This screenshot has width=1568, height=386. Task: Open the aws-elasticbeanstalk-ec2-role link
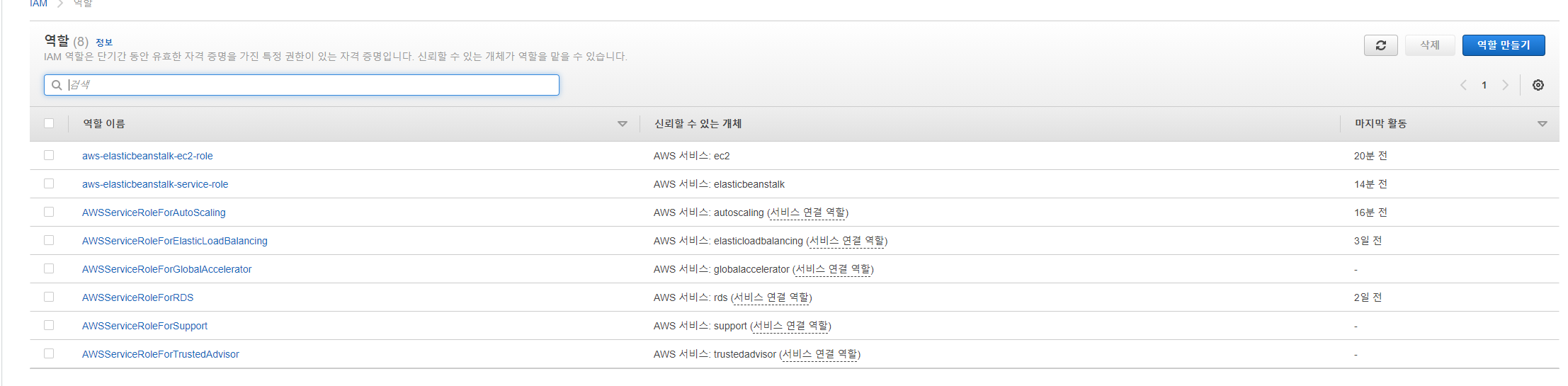147,156
